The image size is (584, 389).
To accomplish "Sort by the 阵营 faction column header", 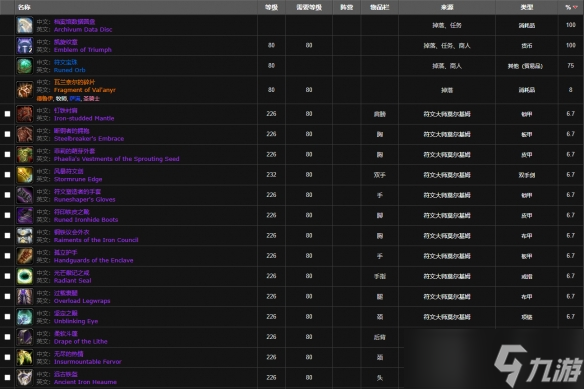I will 347,7.
